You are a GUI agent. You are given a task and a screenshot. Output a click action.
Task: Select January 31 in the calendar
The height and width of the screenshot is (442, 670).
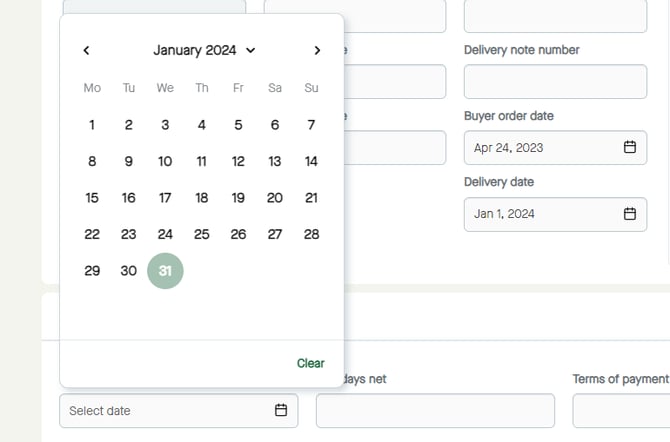pyautogui.click(x=165, y=271)
